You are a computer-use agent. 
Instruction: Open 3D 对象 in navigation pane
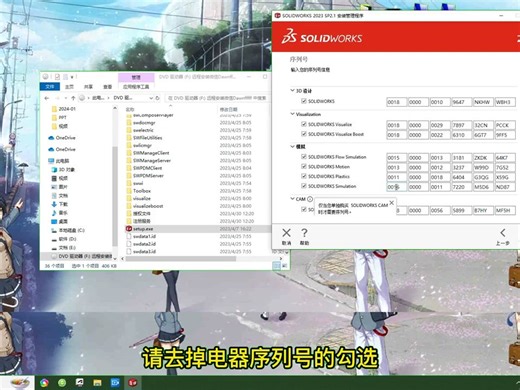63,169
